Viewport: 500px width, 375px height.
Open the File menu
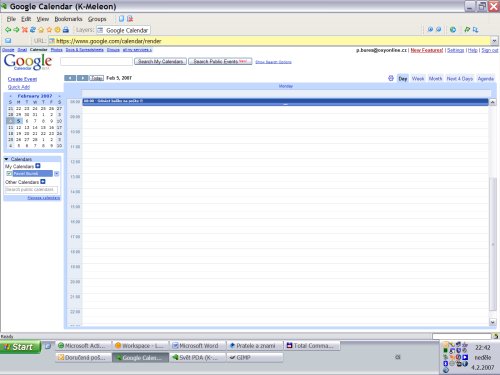tap(11, 19)
